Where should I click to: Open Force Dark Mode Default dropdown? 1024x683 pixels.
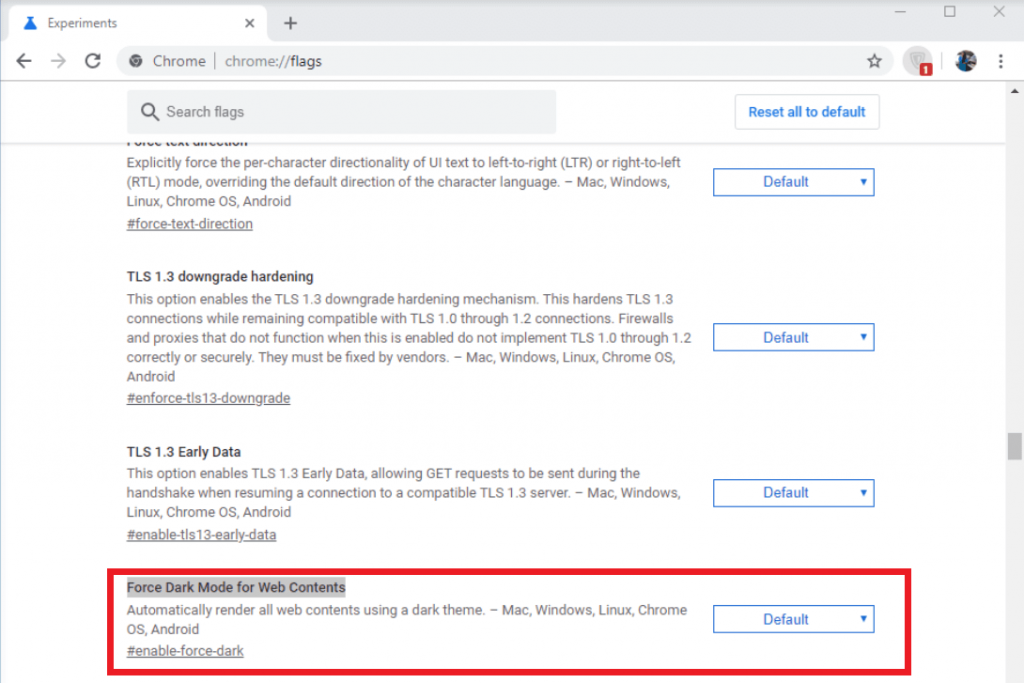pyautogui.click(x=793, y=619)
